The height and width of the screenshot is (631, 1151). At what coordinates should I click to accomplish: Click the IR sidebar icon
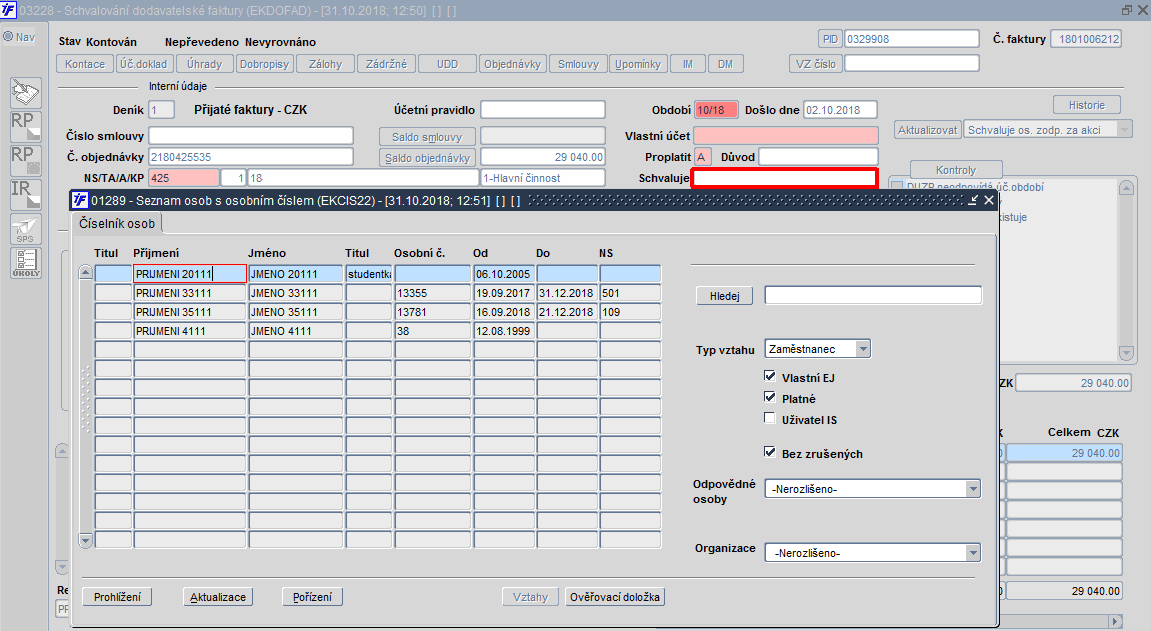coord(26,194)
